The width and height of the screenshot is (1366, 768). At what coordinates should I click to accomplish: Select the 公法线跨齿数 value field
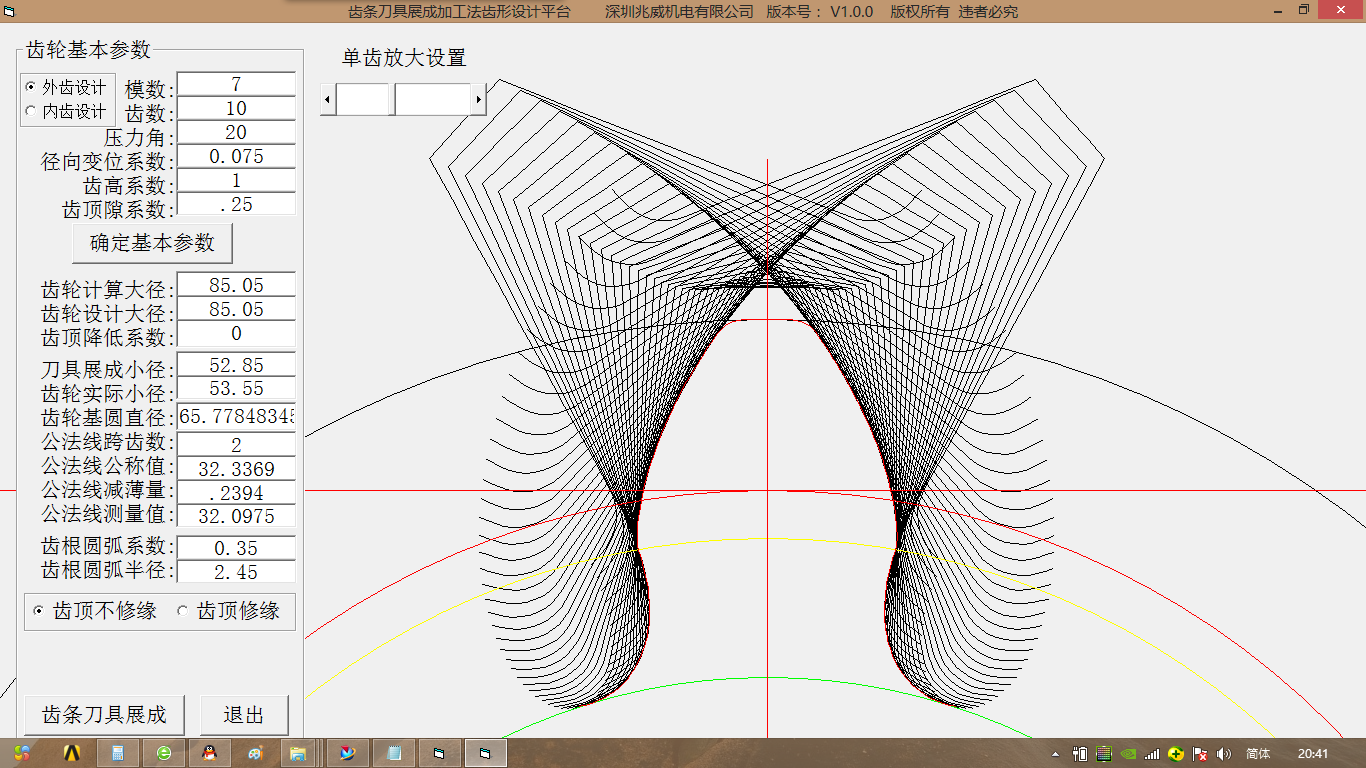[236, 444]
